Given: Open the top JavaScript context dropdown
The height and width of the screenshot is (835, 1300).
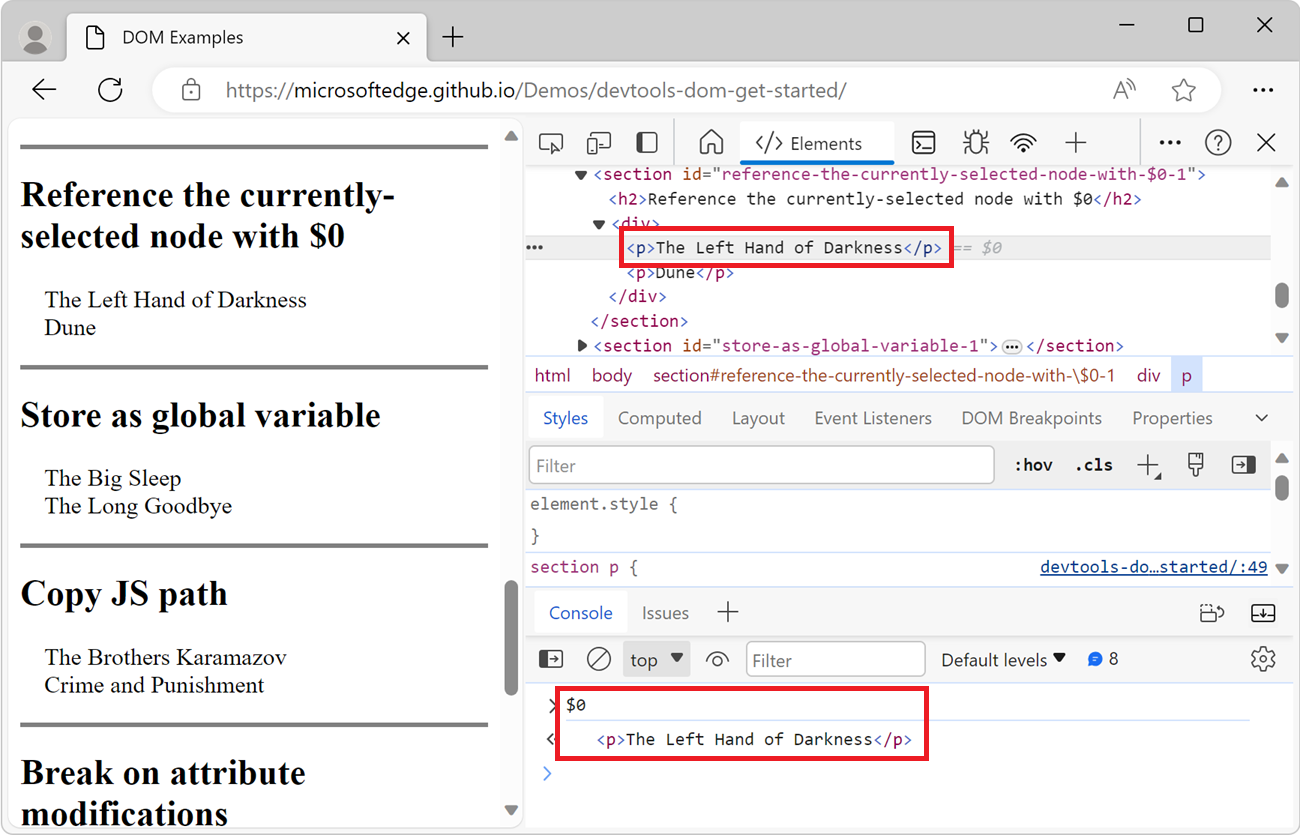Looking at the screenshot, I should tap(656, 660).
